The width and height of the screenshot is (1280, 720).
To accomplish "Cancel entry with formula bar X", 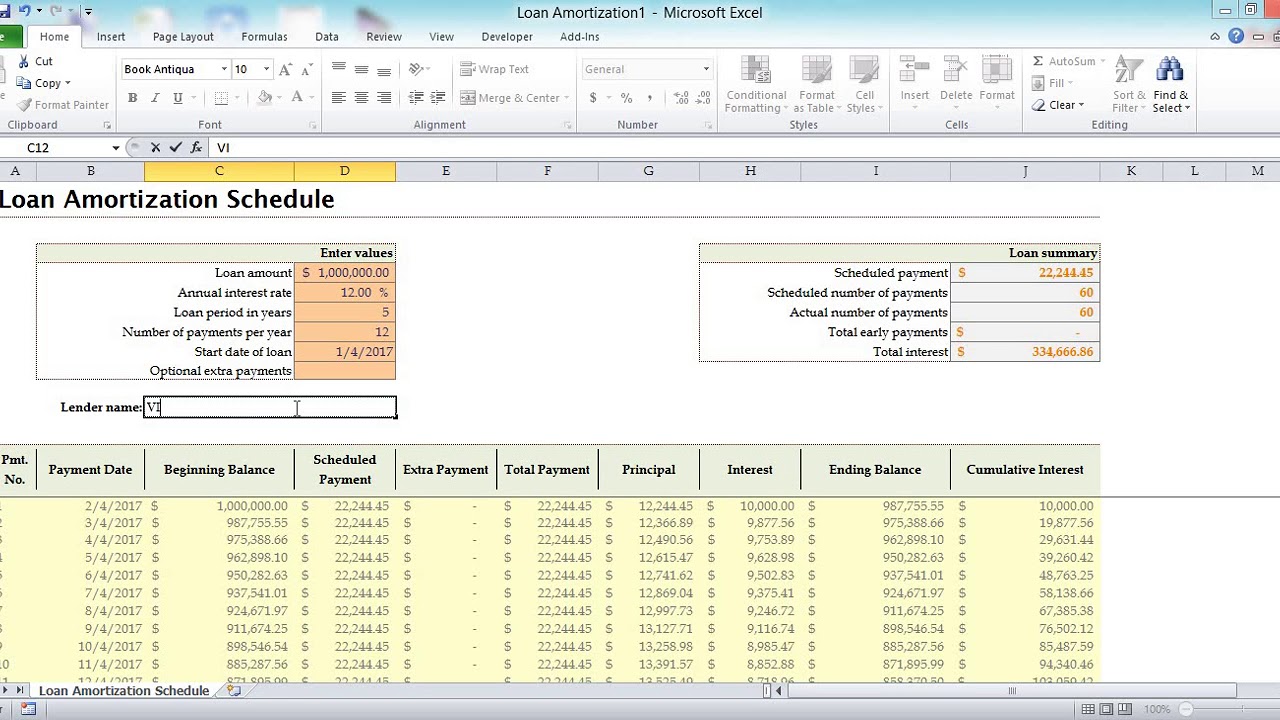I will [x=155, y=147].
